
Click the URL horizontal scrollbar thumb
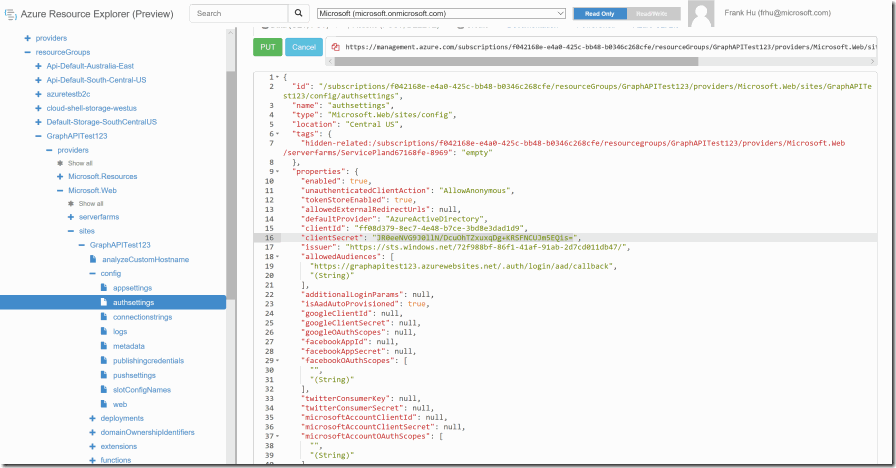point(516,61)
